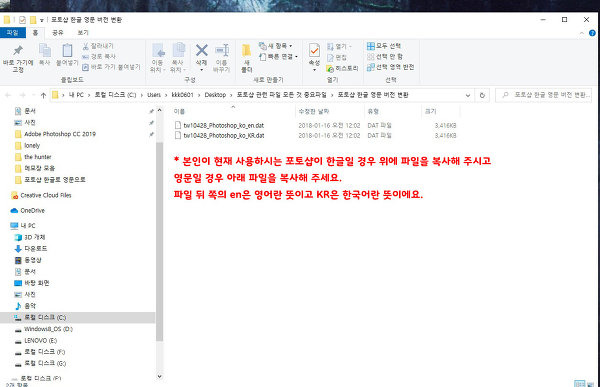Screen dimensions: 600x387
Task: Open the blue help question-mark icon
Action: 592,33
